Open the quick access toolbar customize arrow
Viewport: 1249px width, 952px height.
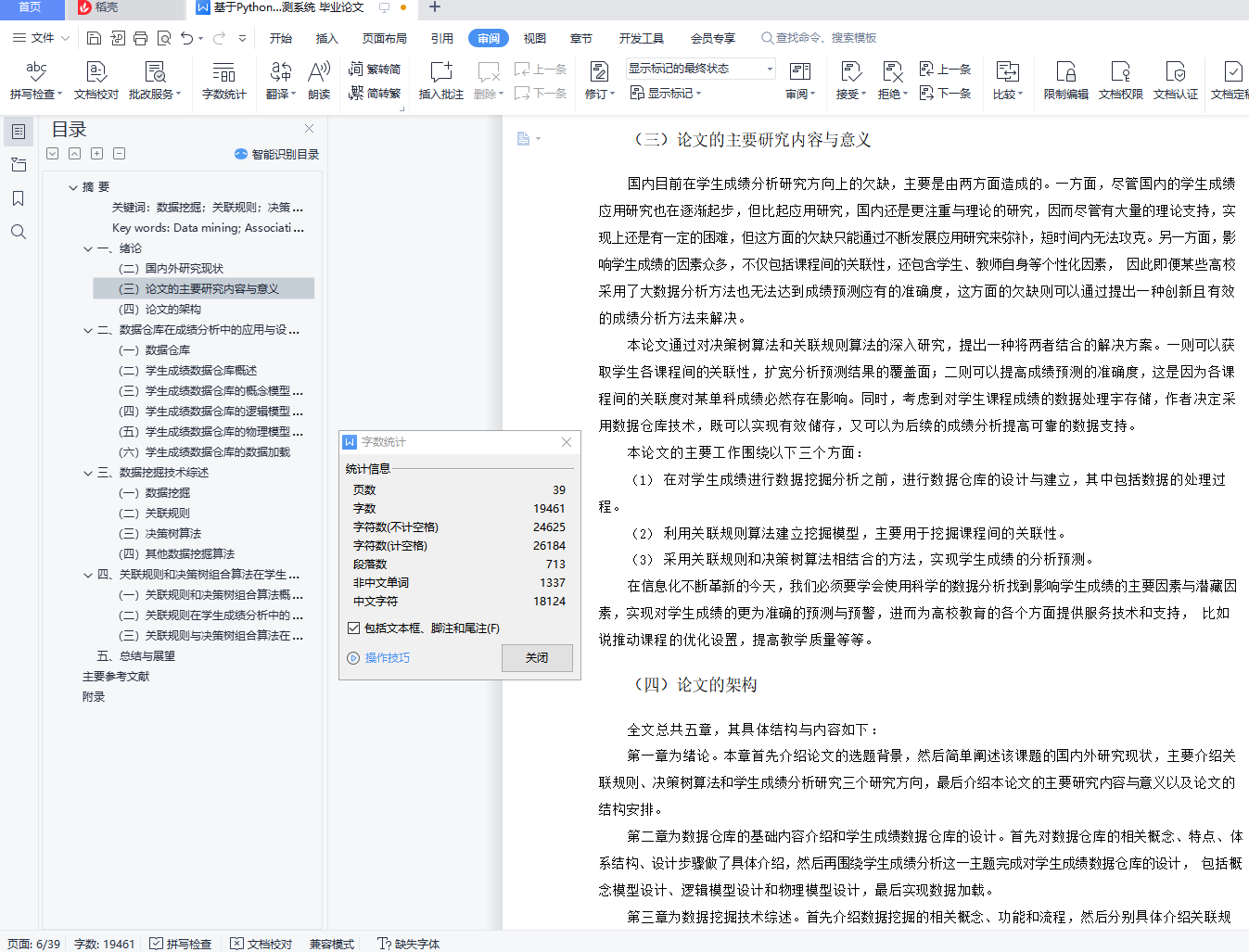243,38
